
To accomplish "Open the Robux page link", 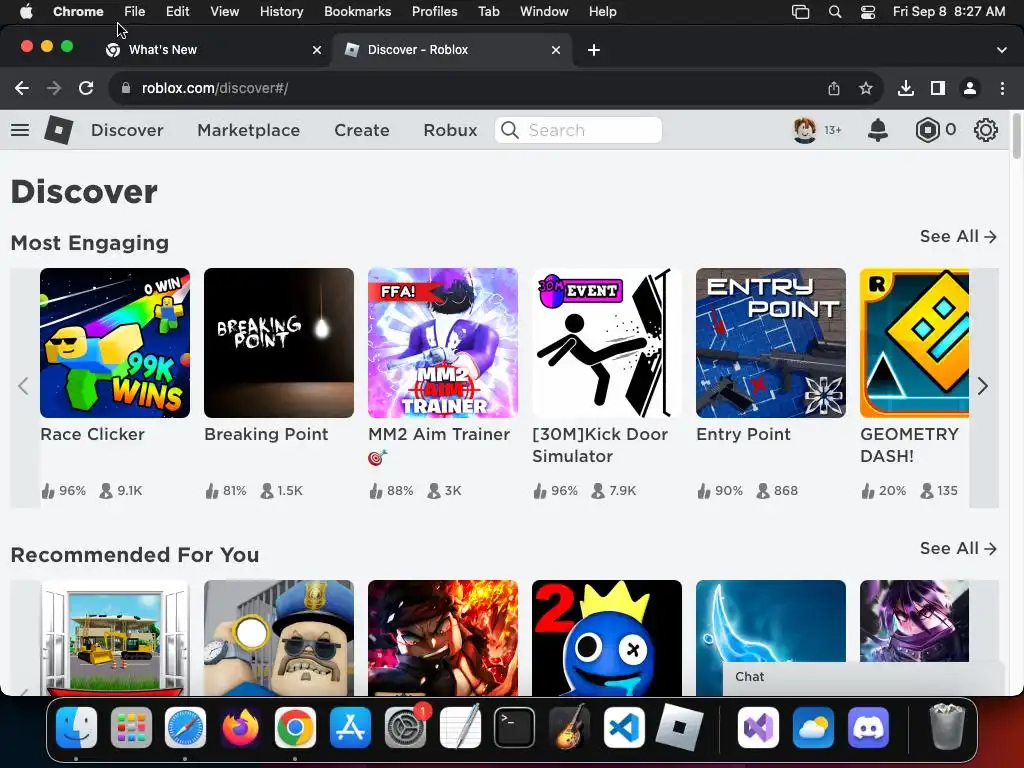I will 450,130.
